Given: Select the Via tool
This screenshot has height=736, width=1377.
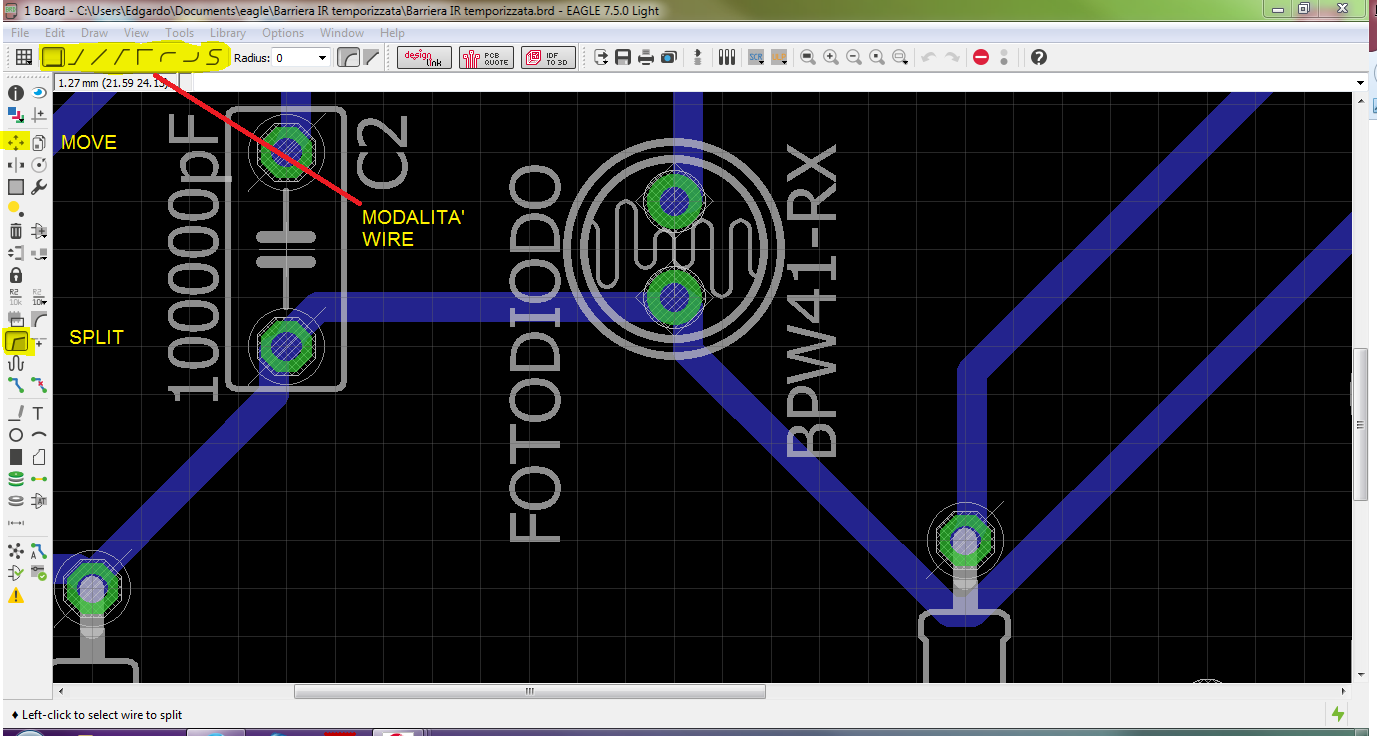Looking at the screenshot, I should point(16,479).
